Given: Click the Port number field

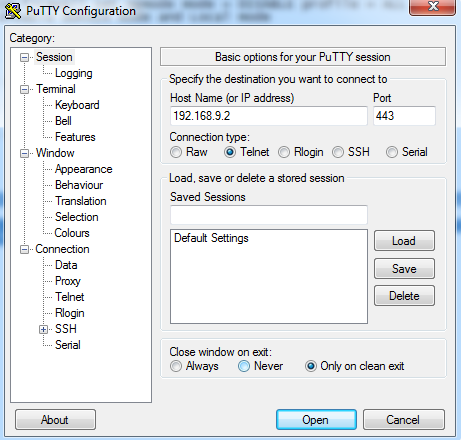Looking at the screenshot, I should [404, 116].
